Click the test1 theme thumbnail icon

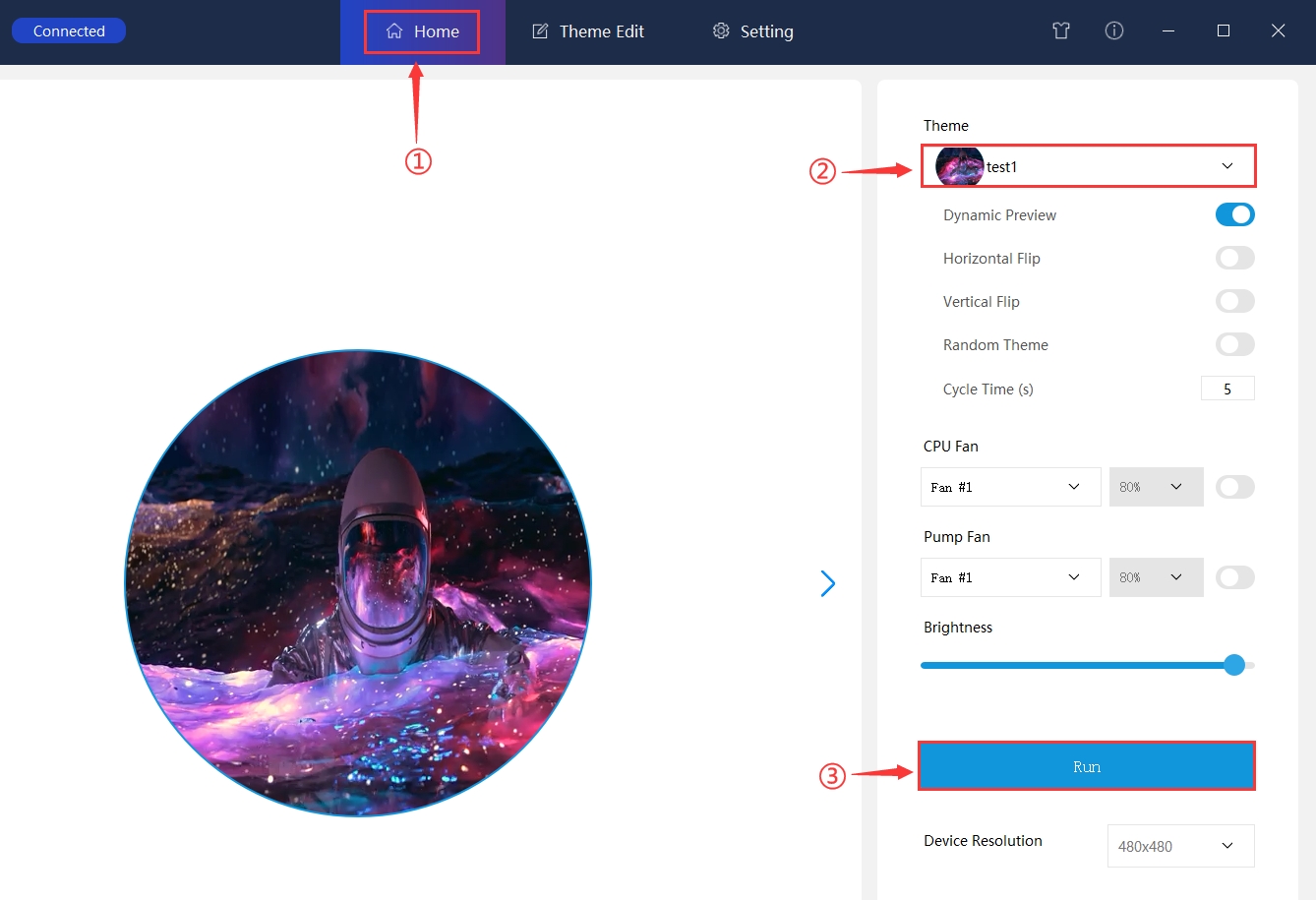point(960,166)
